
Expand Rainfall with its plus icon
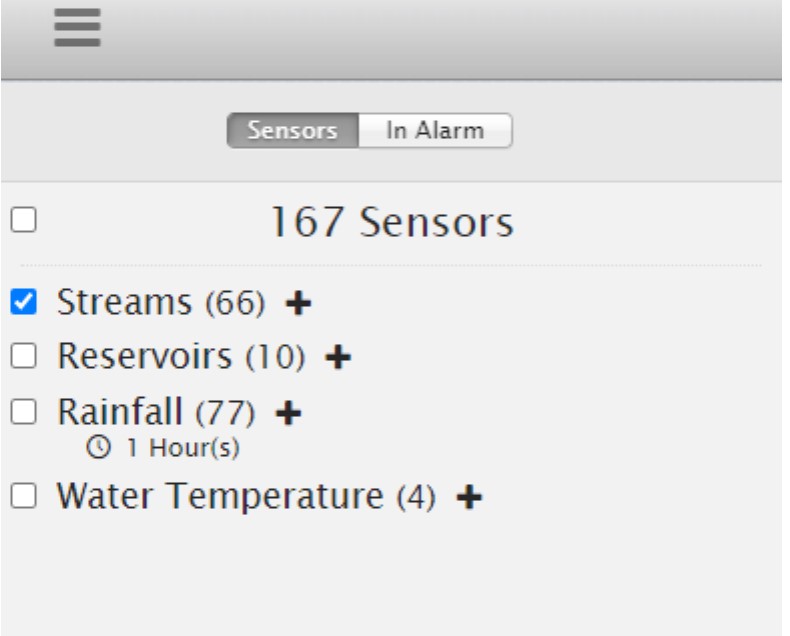[291, 411]
